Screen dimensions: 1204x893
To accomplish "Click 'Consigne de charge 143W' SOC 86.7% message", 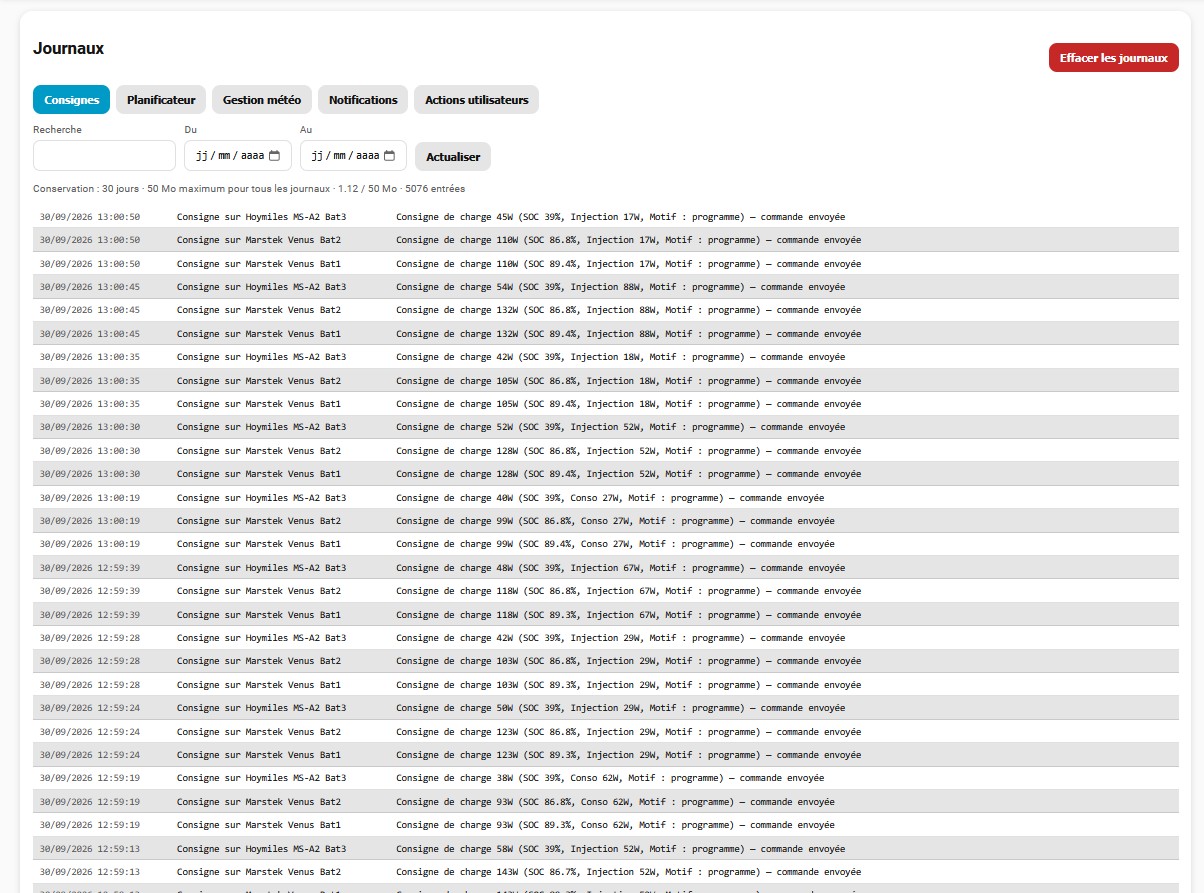I will click(628, 872).
